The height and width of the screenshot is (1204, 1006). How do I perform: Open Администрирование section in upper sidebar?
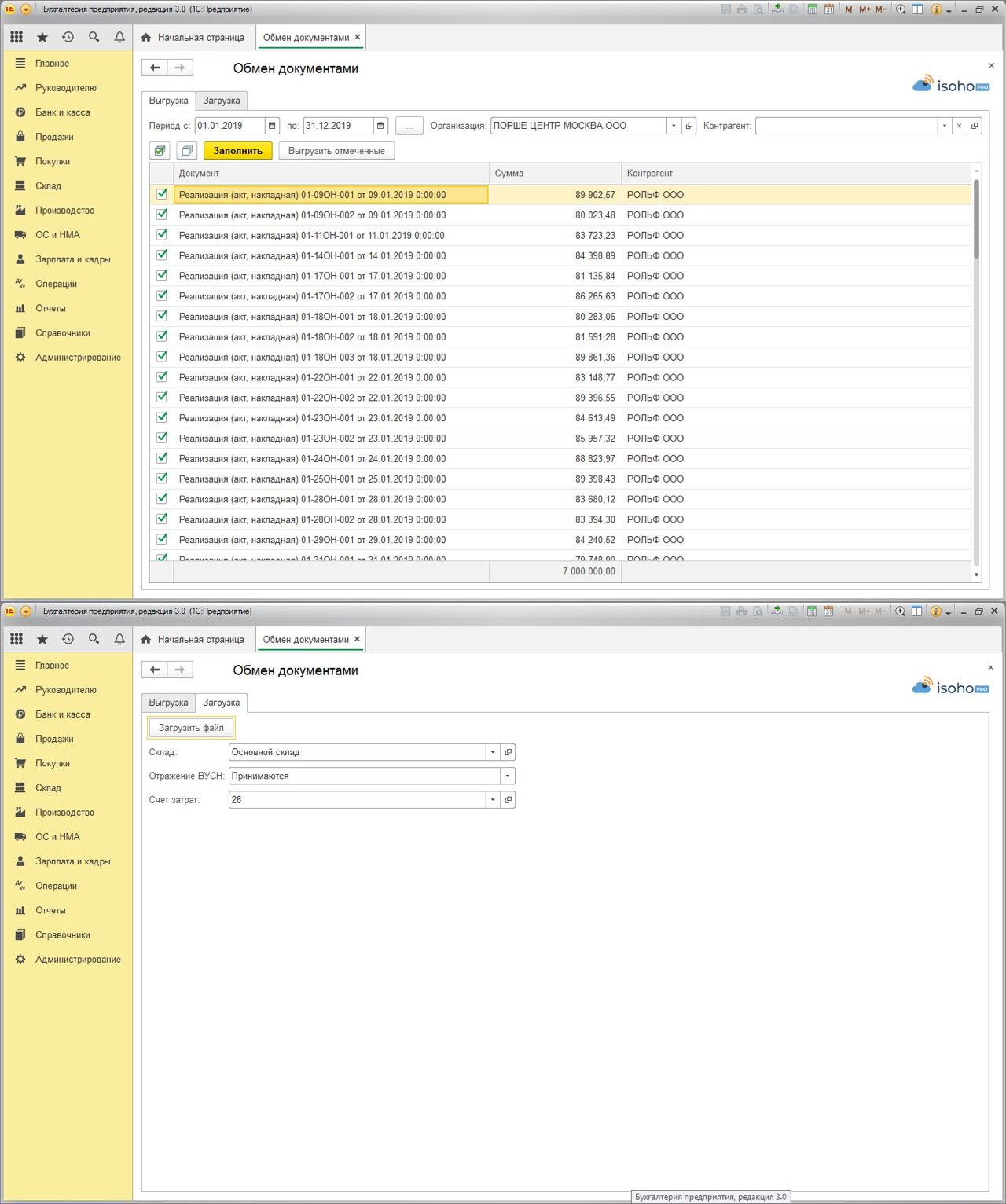click(x=78, y=357)
